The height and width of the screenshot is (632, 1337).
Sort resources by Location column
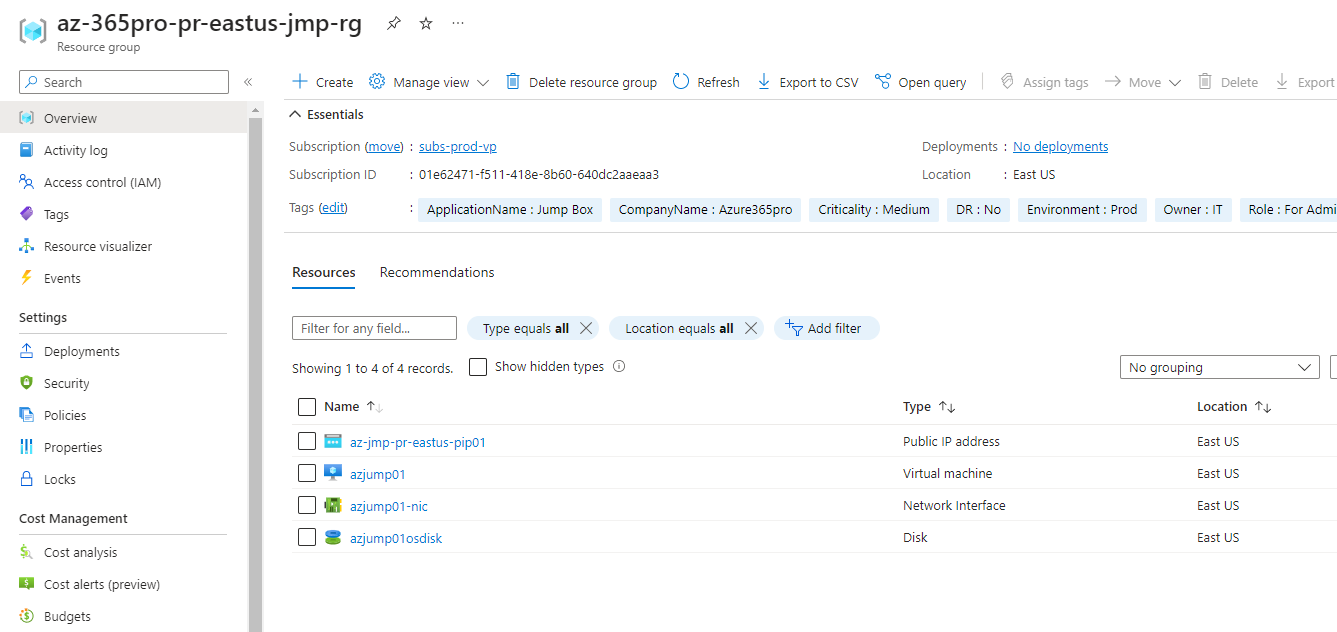pyautogui.click(x=1234, y=407)
